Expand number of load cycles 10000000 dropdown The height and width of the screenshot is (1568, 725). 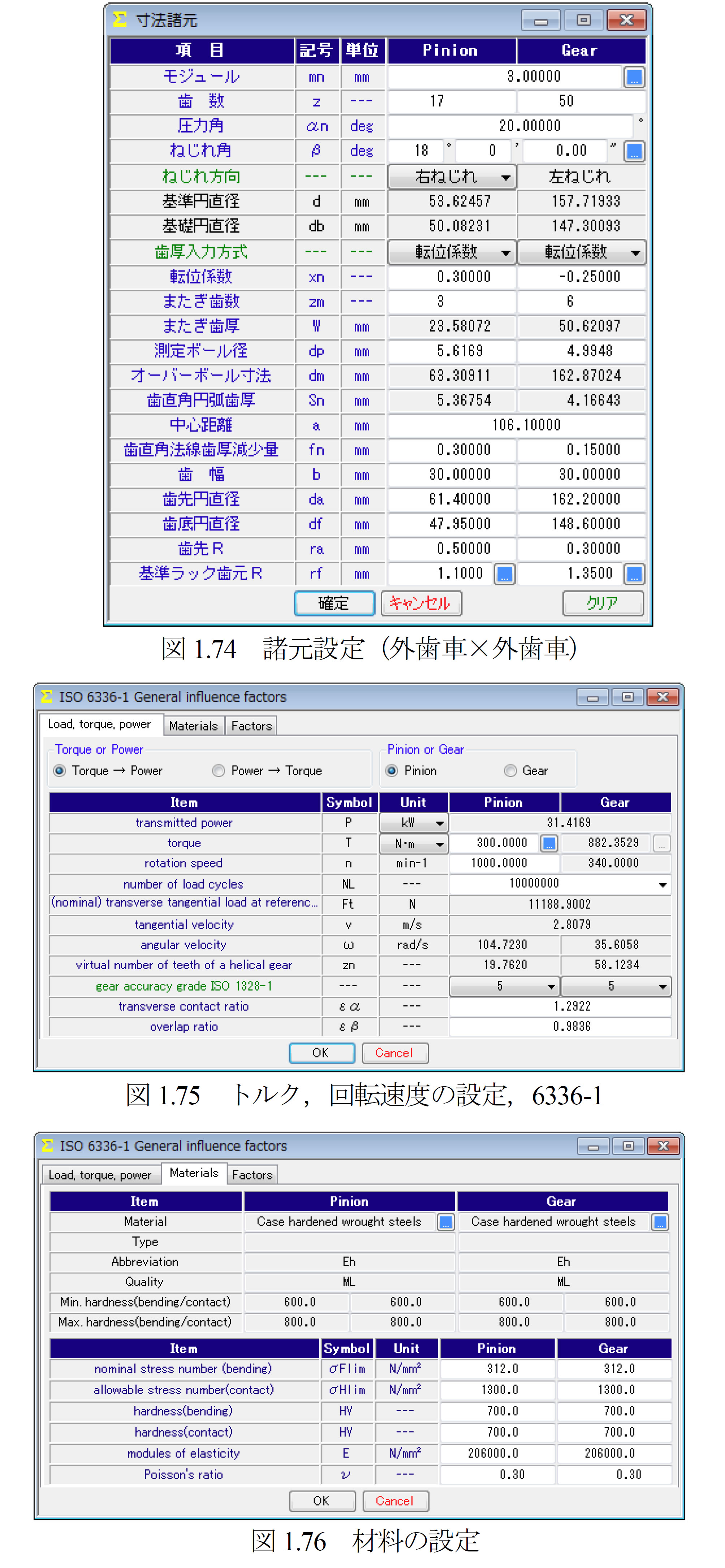(x=662, y=884)
